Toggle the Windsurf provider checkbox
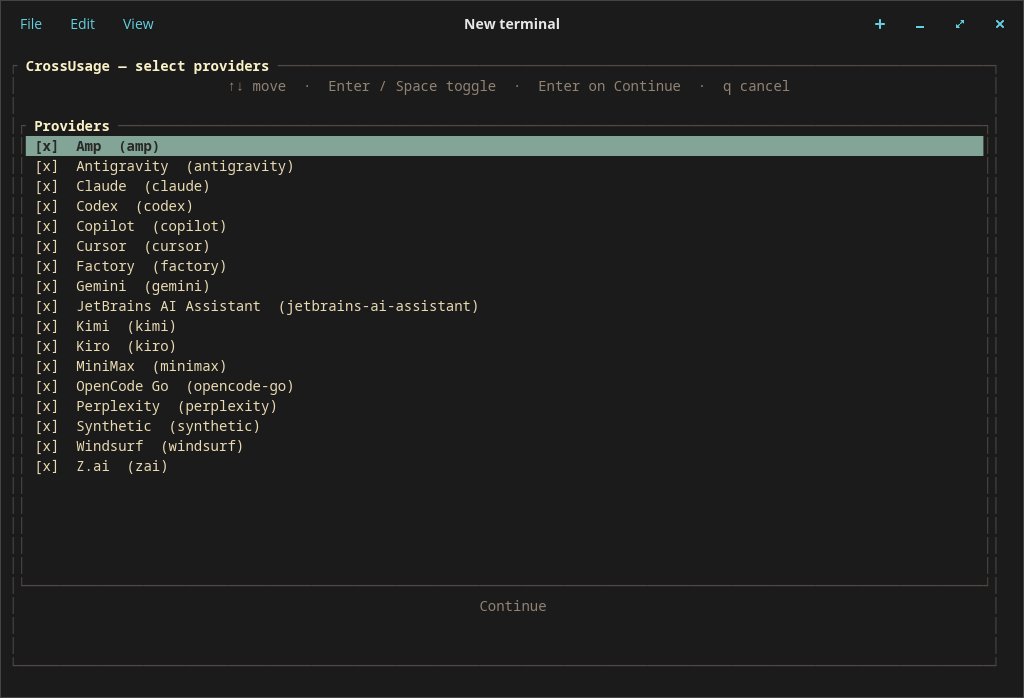The image size is (1024, 698). (46, 447)
